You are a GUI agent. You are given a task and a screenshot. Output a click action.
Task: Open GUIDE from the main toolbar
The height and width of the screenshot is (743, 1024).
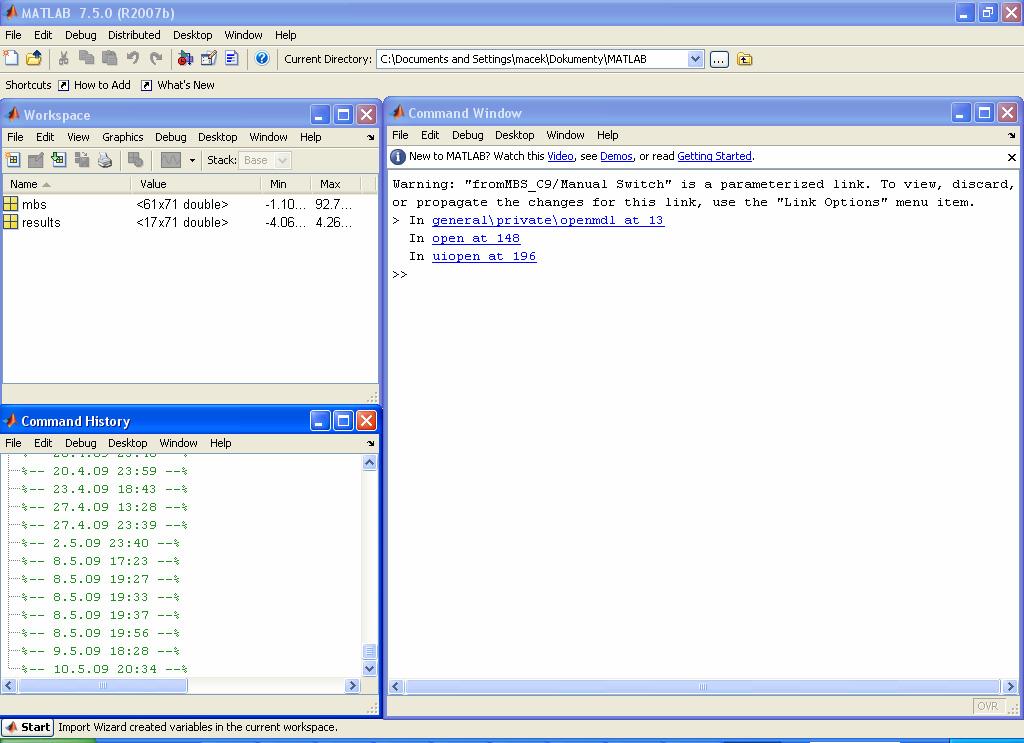click(209, 59)
